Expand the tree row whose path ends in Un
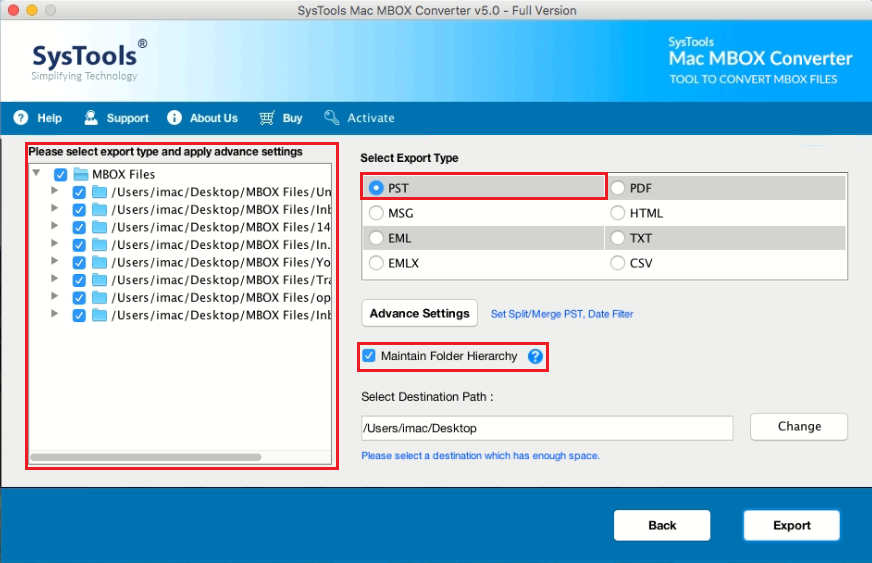This screenshot has height=563, width=872. point(54,191)
